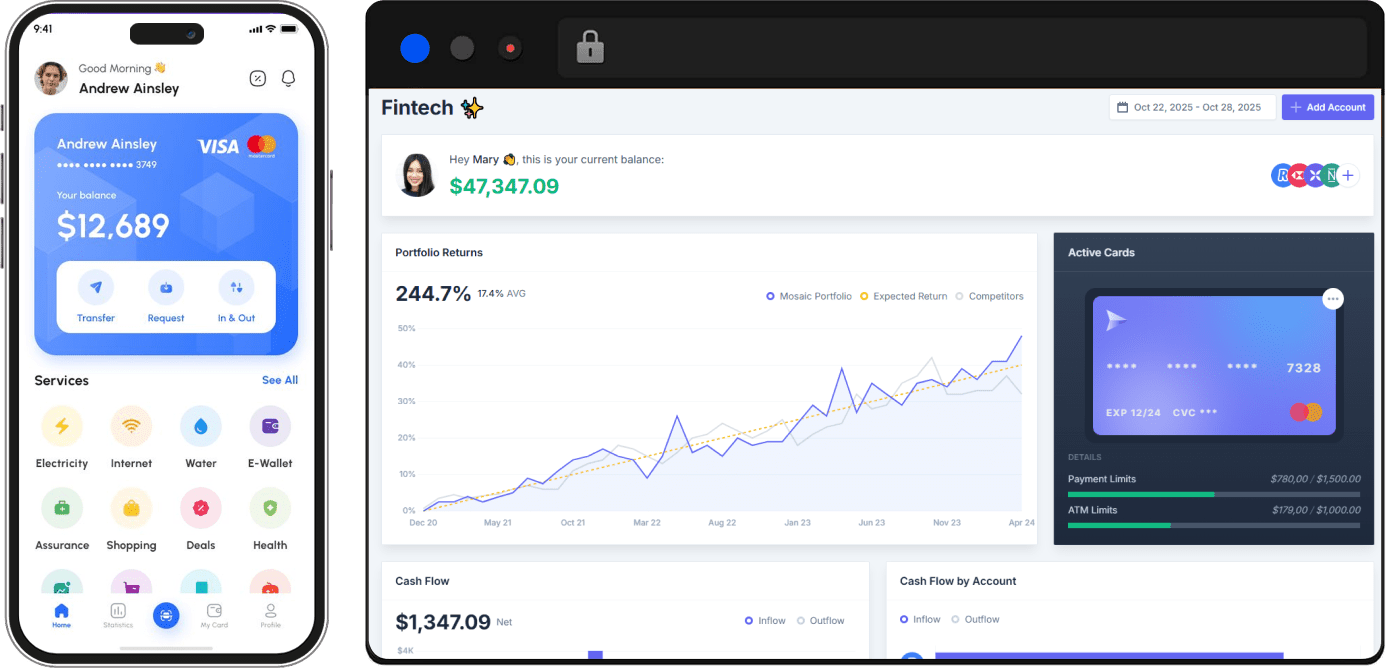Expand the In & Out transfer options
Image resolution: width=1386 pixels, height=668 pixels.
pyautogui.click(x=237, y=288)
